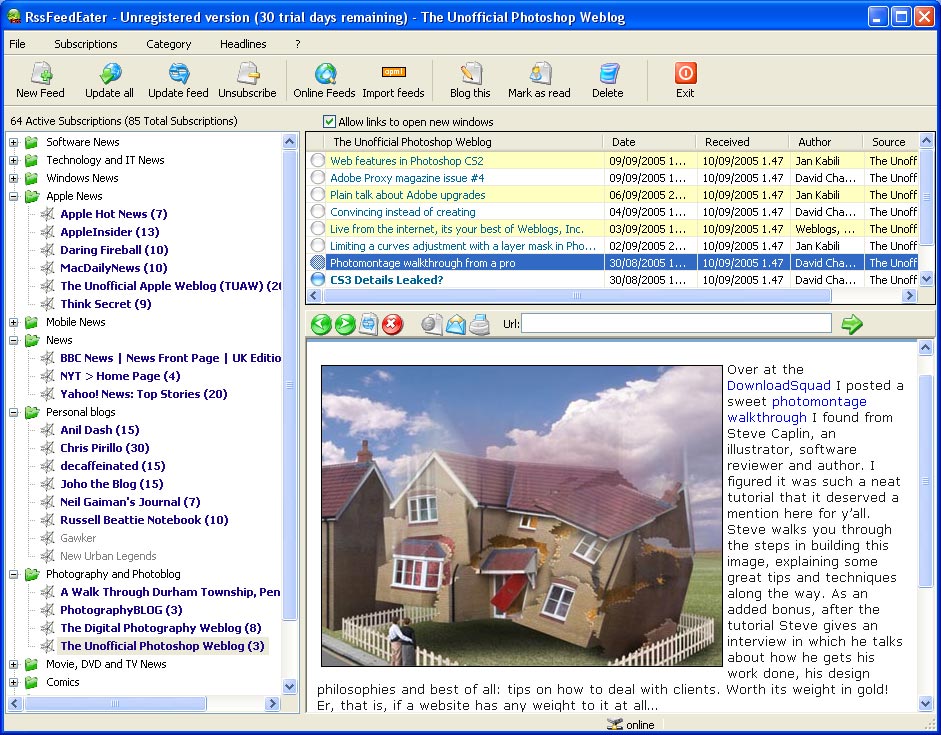Click the envelope email icon
Viewport: 941px width, 735px height.
[x=455, y=325]
